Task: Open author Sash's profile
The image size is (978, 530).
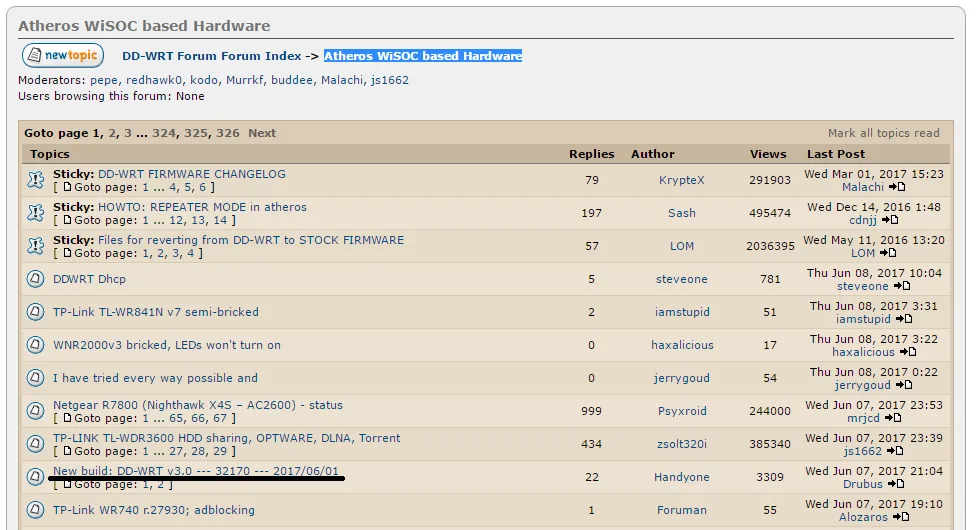Action: point(682,213)
